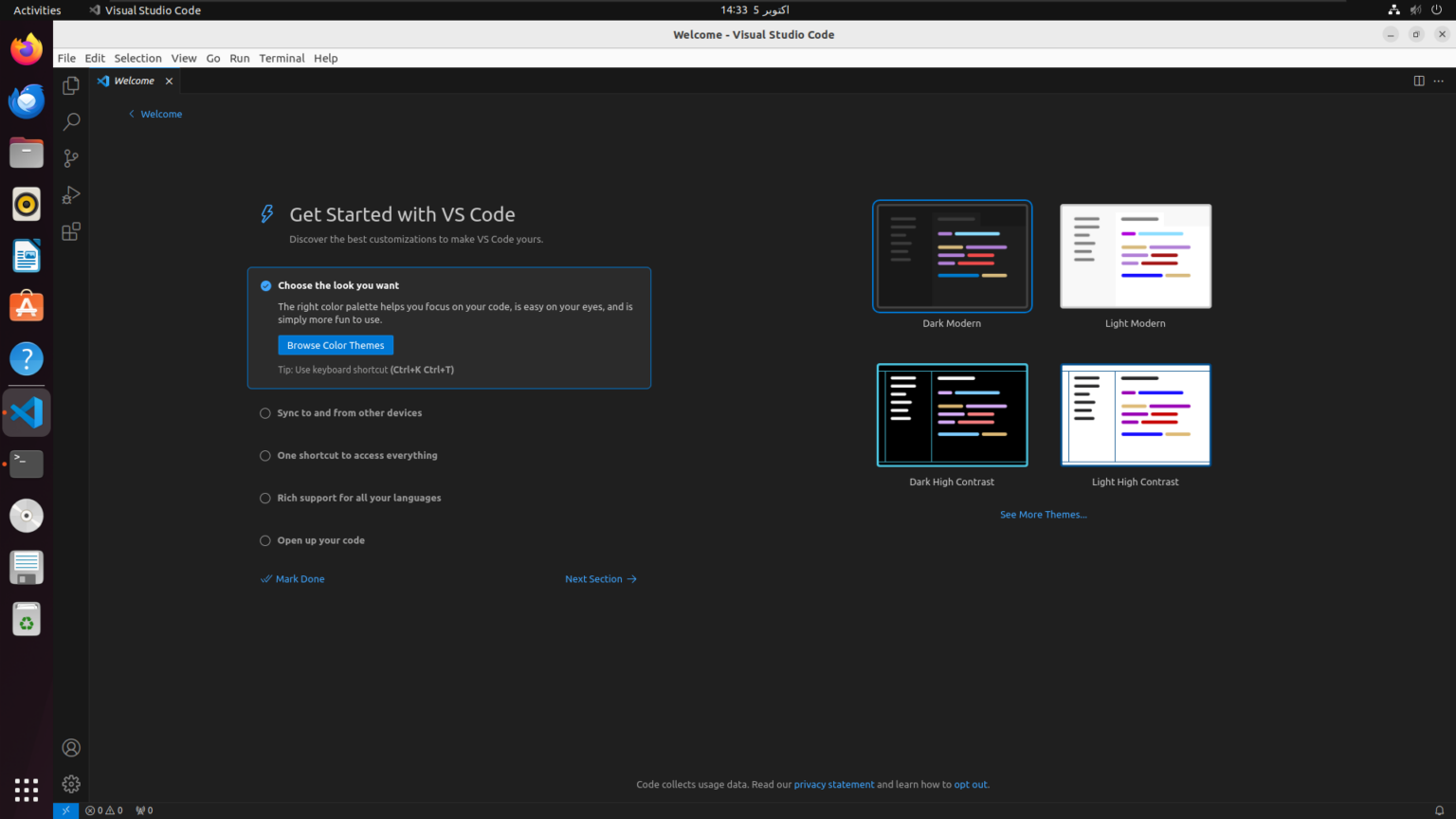Select the Search icon in the activity bar
Screen dimensions: 1456x819
click(70, 121)
